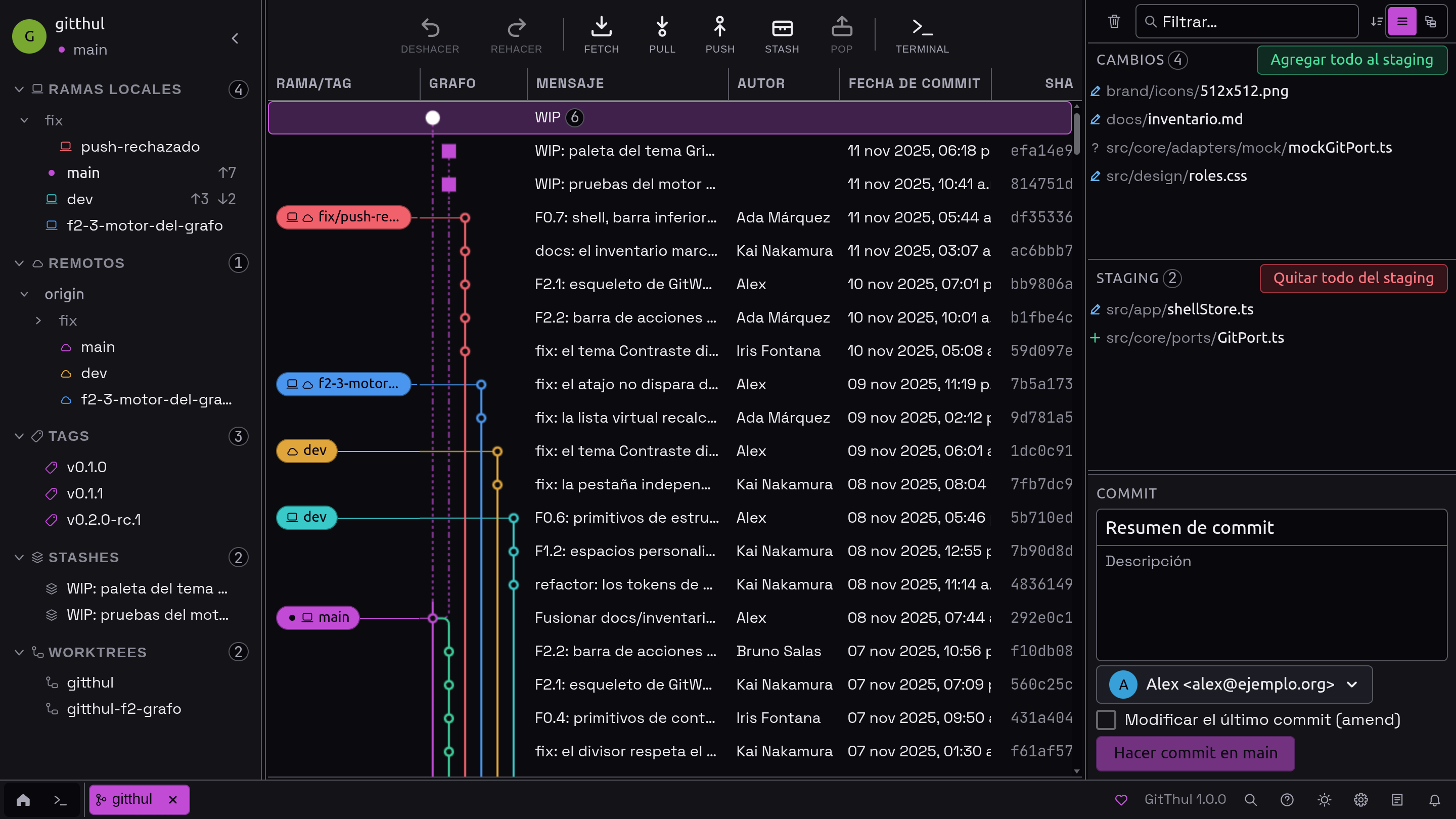Click Hacer commit en main button
Screen dimensions: 1456x819
1196,753
